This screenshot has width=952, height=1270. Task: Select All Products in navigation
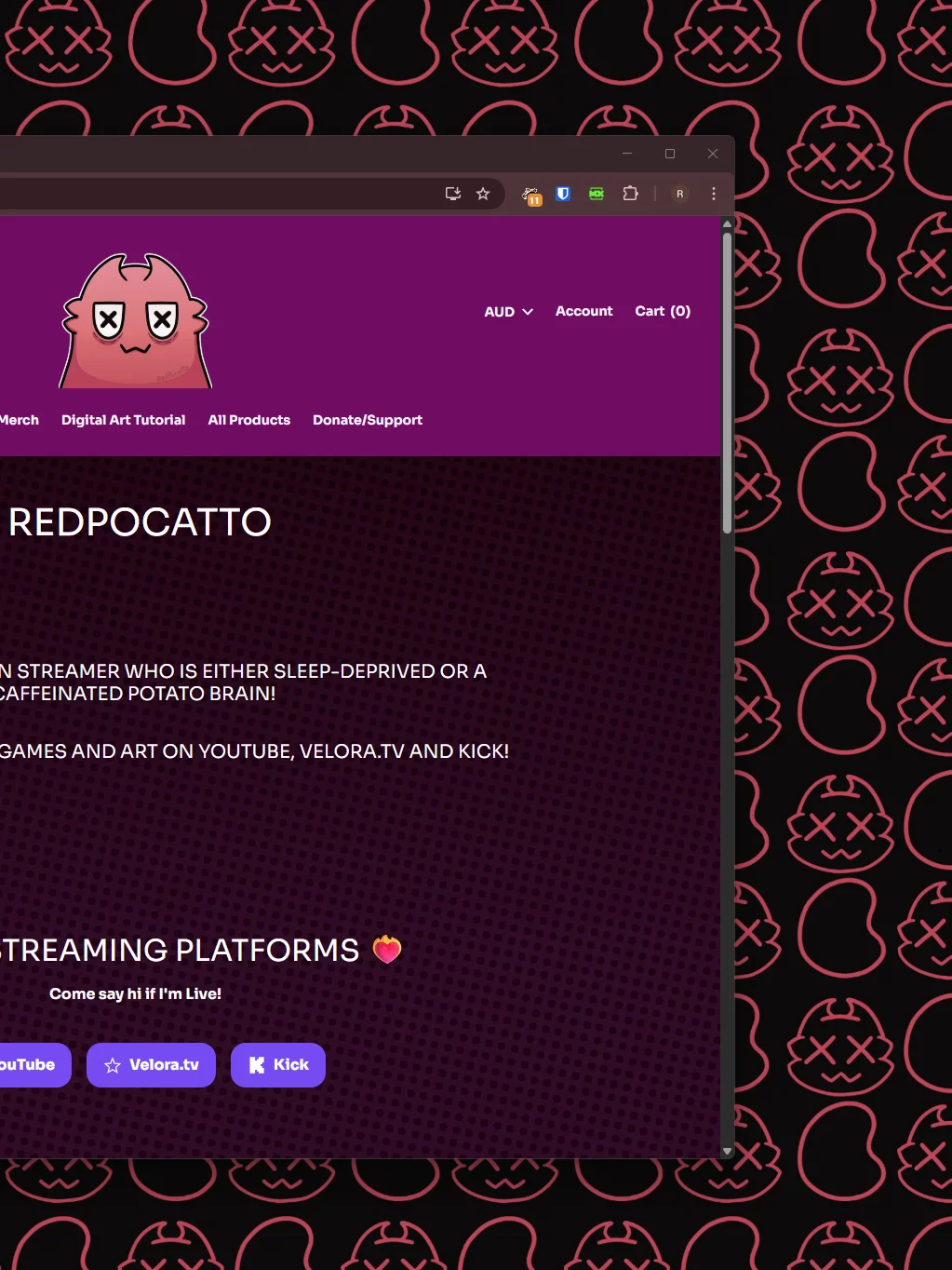click(249, 420)
